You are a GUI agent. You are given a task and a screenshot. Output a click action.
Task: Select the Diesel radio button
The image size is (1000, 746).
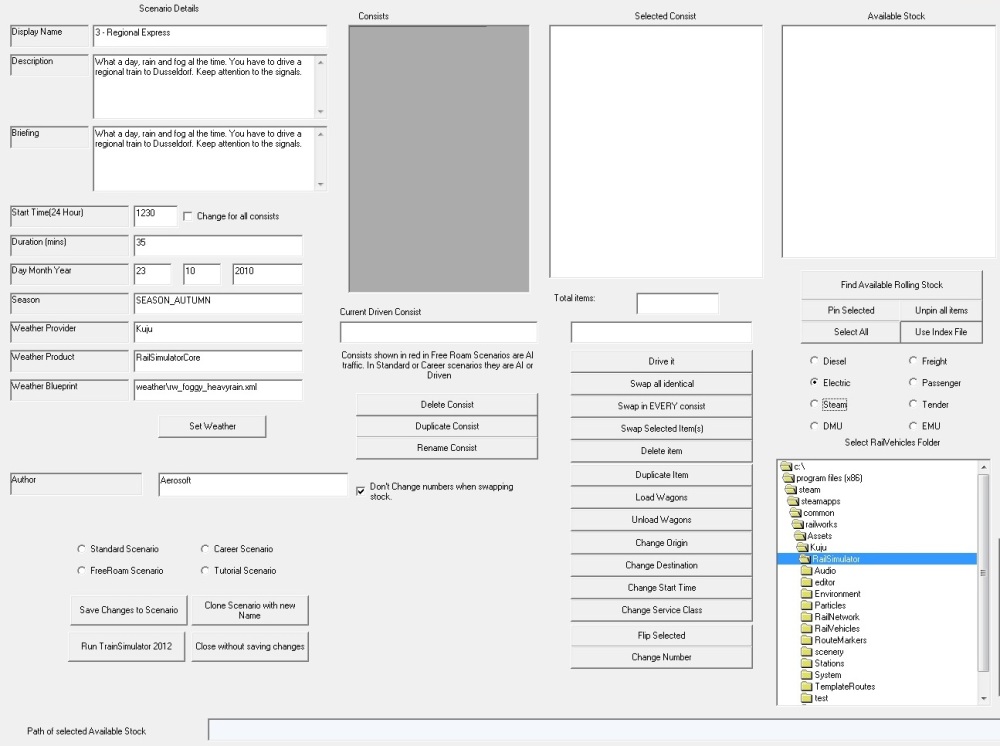click(x=813, y=361)
